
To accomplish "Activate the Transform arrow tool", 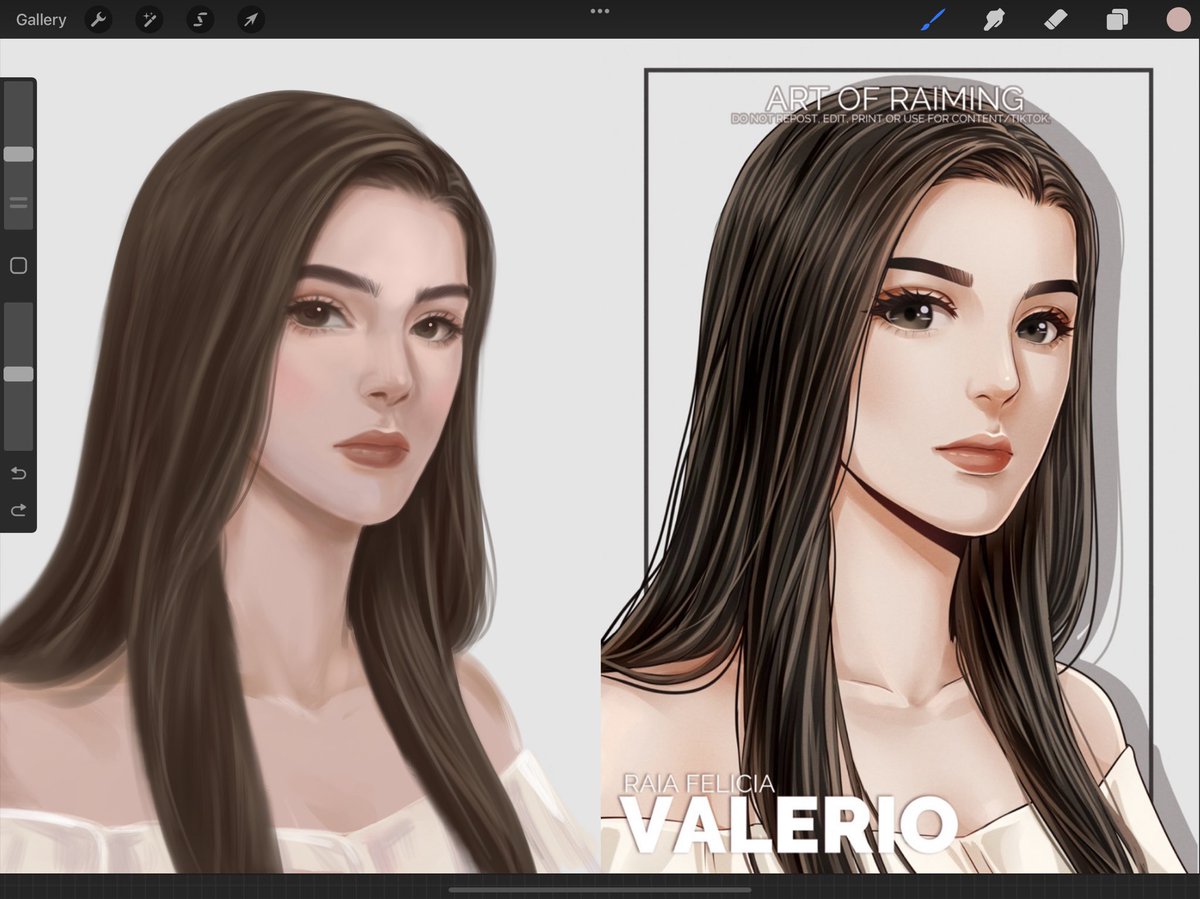I will (251, 19).
